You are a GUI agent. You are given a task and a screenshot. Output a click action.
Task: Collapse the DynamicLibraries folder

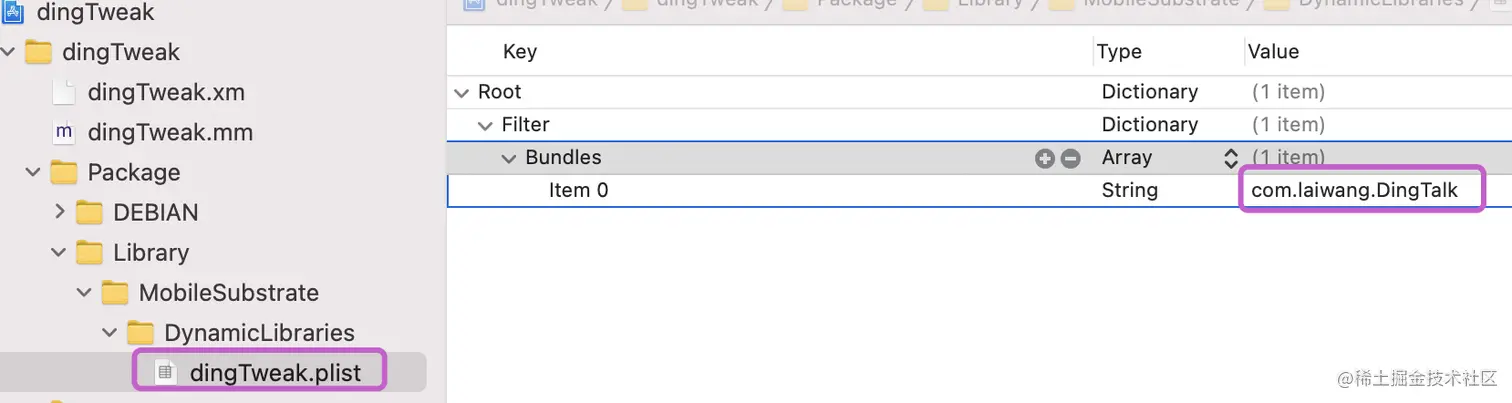click(x=111, y=333)
